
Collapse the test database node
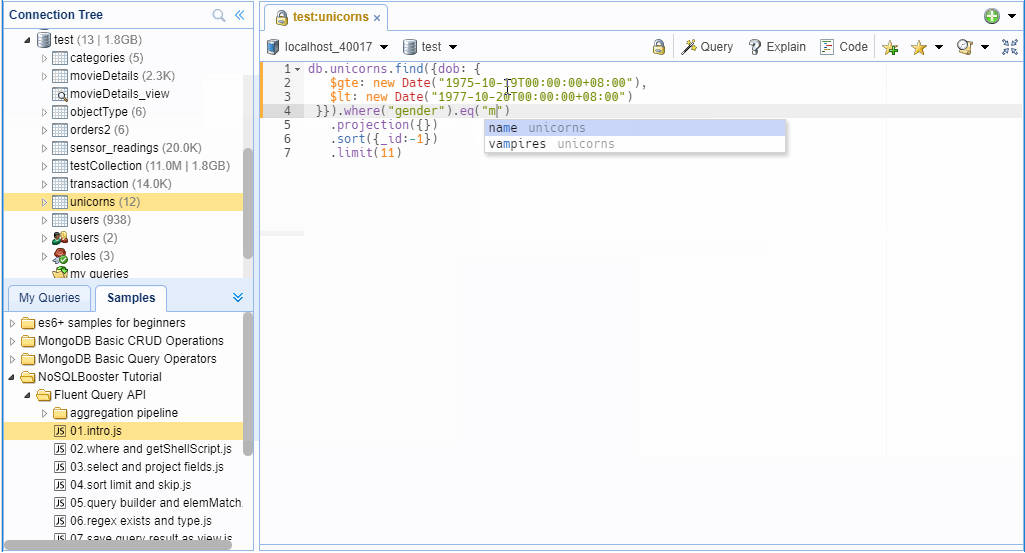click(x=27, y=40)
